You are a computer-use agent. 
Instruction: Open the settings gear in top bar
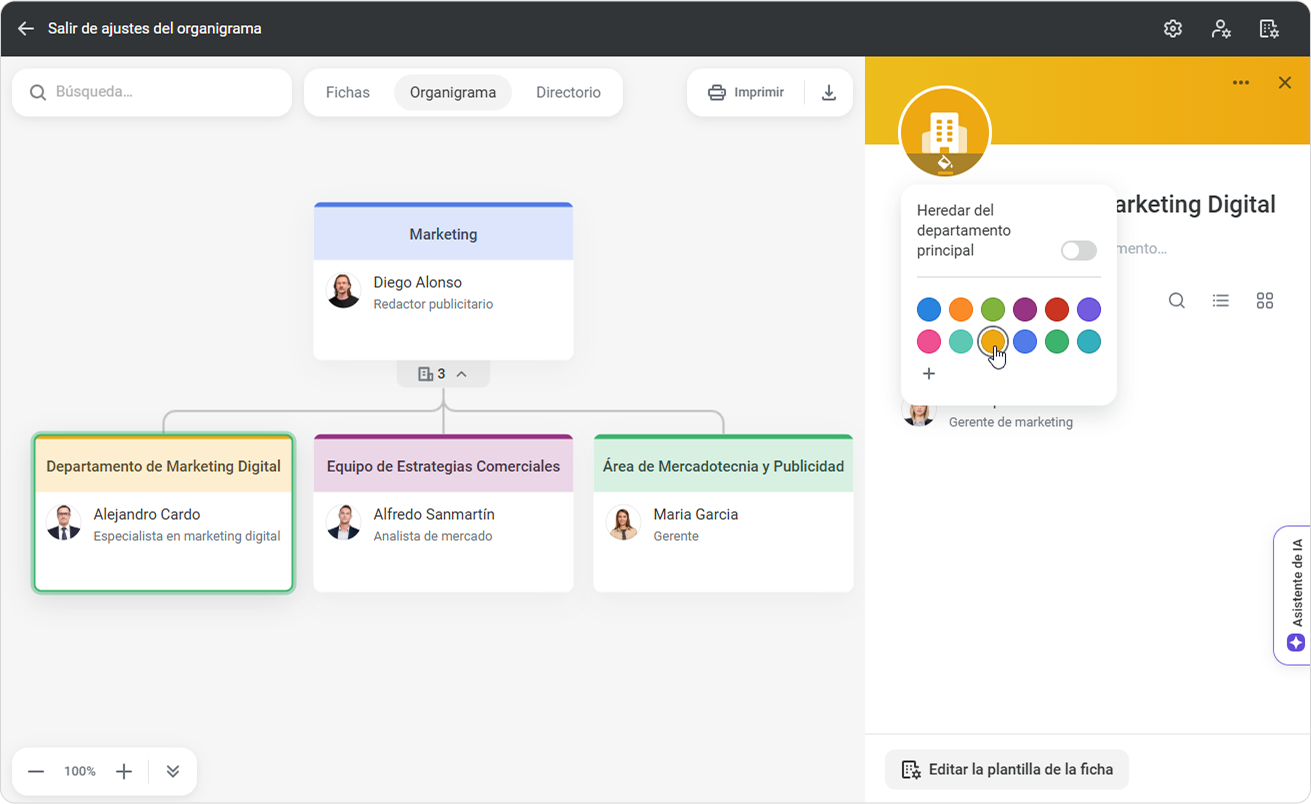pyautogui.click(x=1173, y=29)
